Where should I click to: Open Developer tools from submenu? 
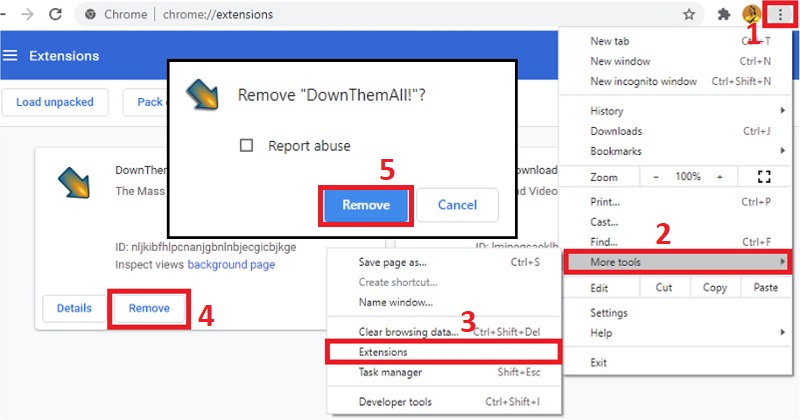click(x=444, y=402)
